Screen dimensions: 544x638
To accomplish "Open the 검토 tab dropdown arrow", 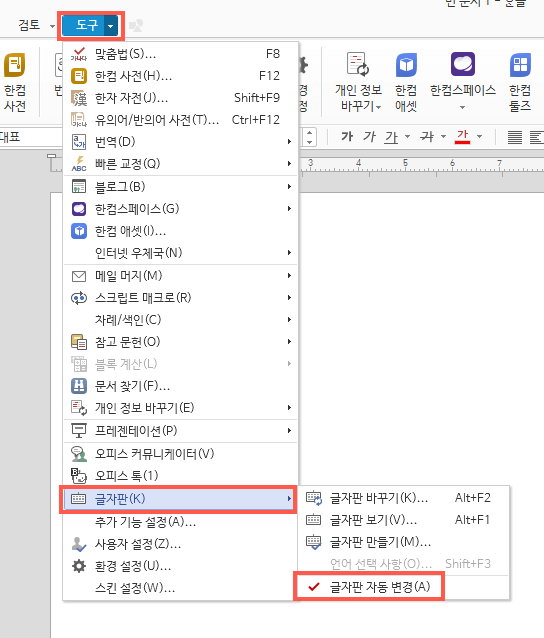I will 52,26.
